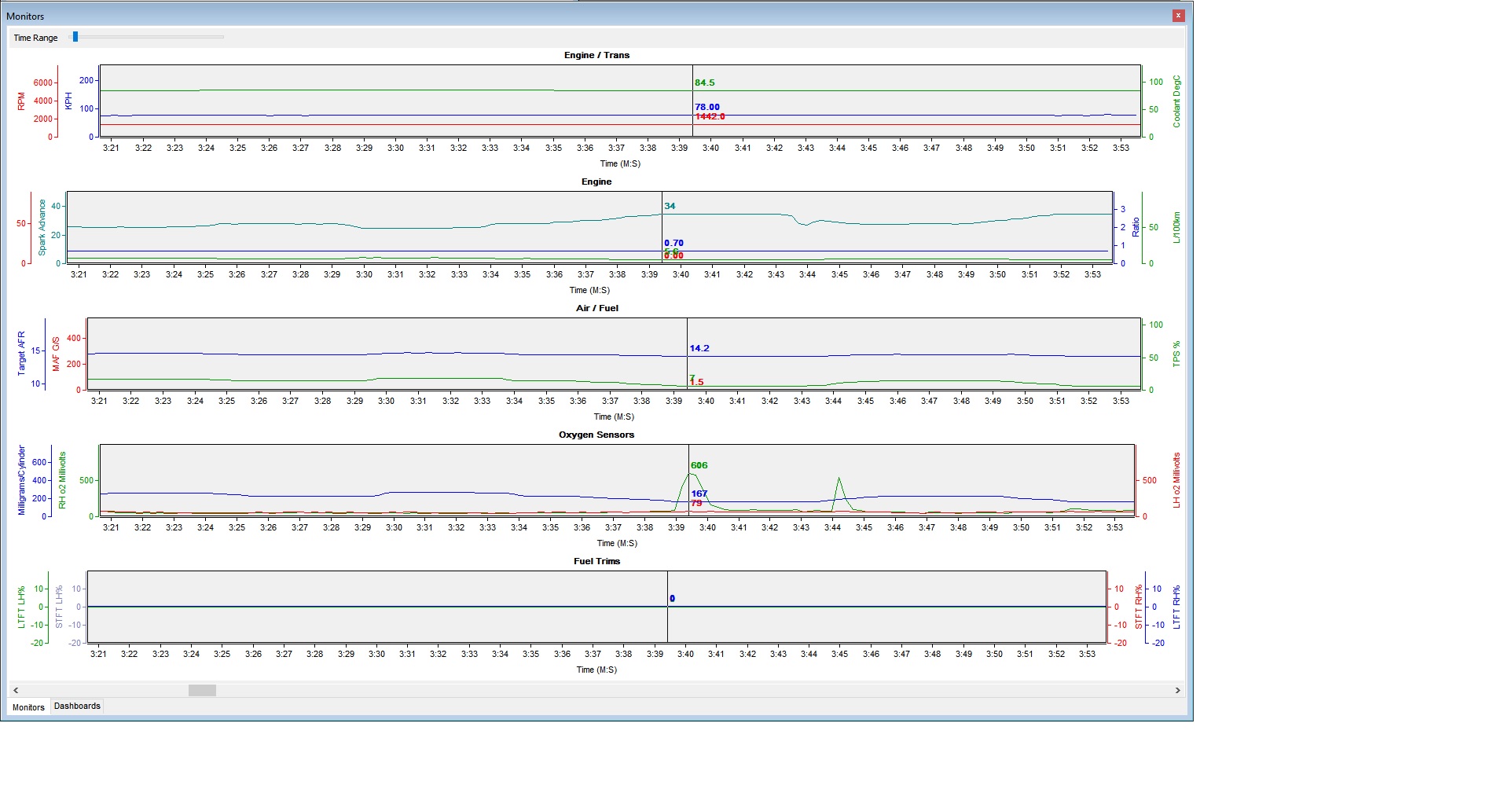The image size is (1512, 800).
Task: Click the Spark Advance axis label
Action: (42, 227)
